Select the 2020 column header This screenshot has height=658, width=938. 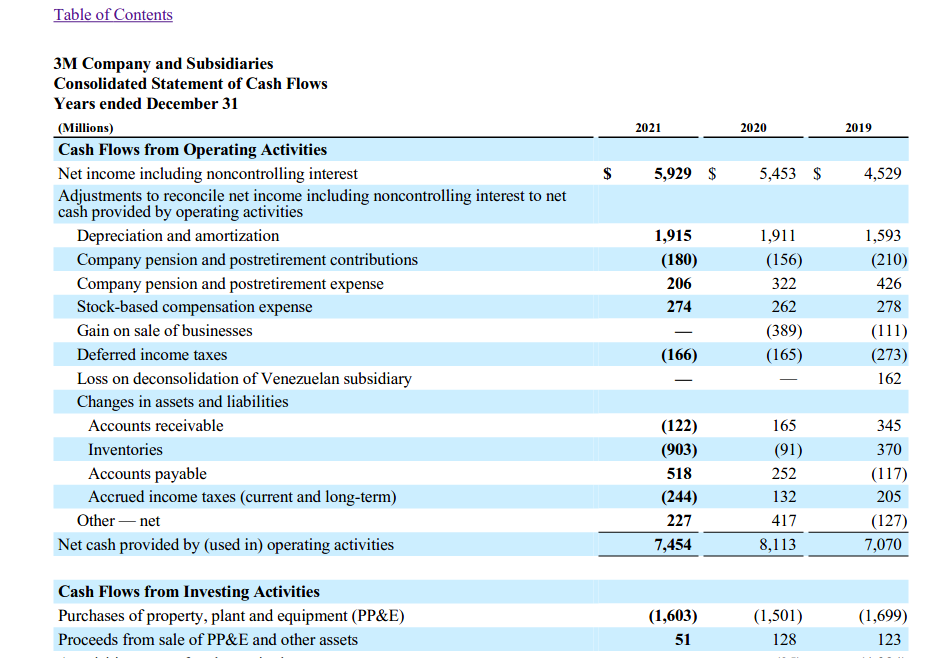click(753, 128)
